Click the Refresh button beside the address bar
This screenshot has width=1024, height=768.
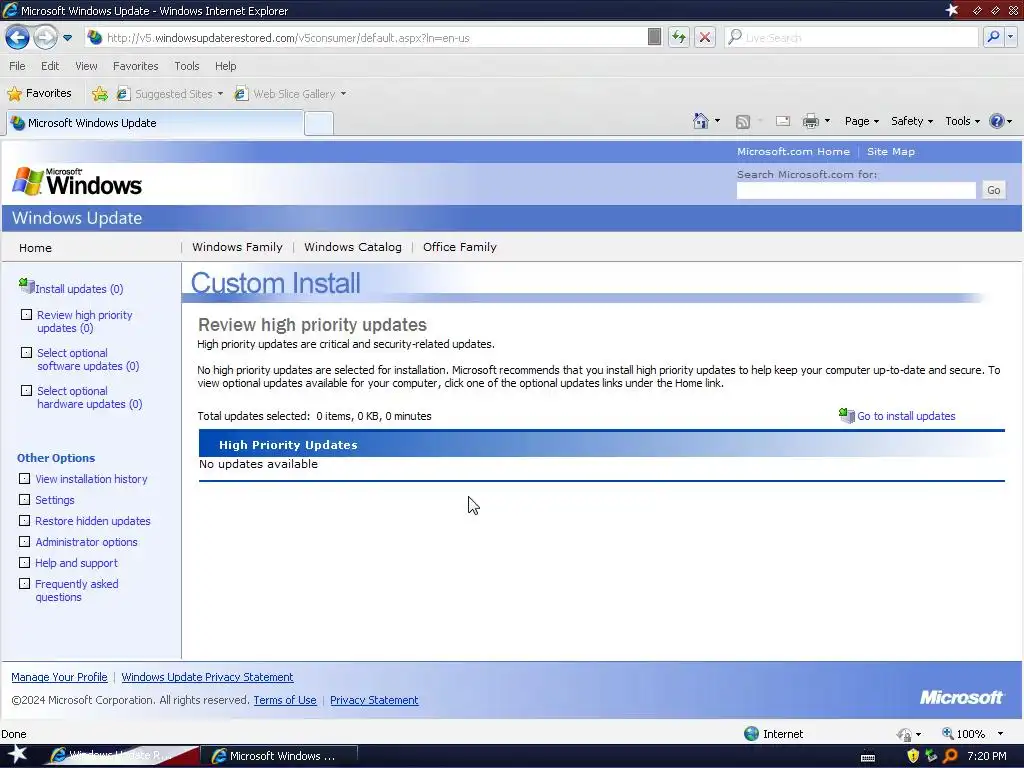pos(679,37)
